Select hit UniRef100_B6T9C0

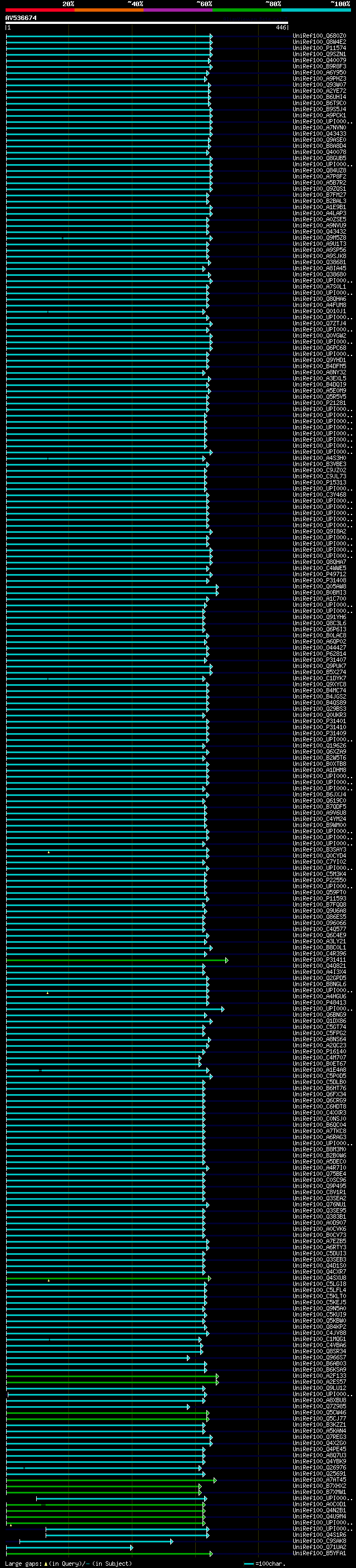point(319,103)
